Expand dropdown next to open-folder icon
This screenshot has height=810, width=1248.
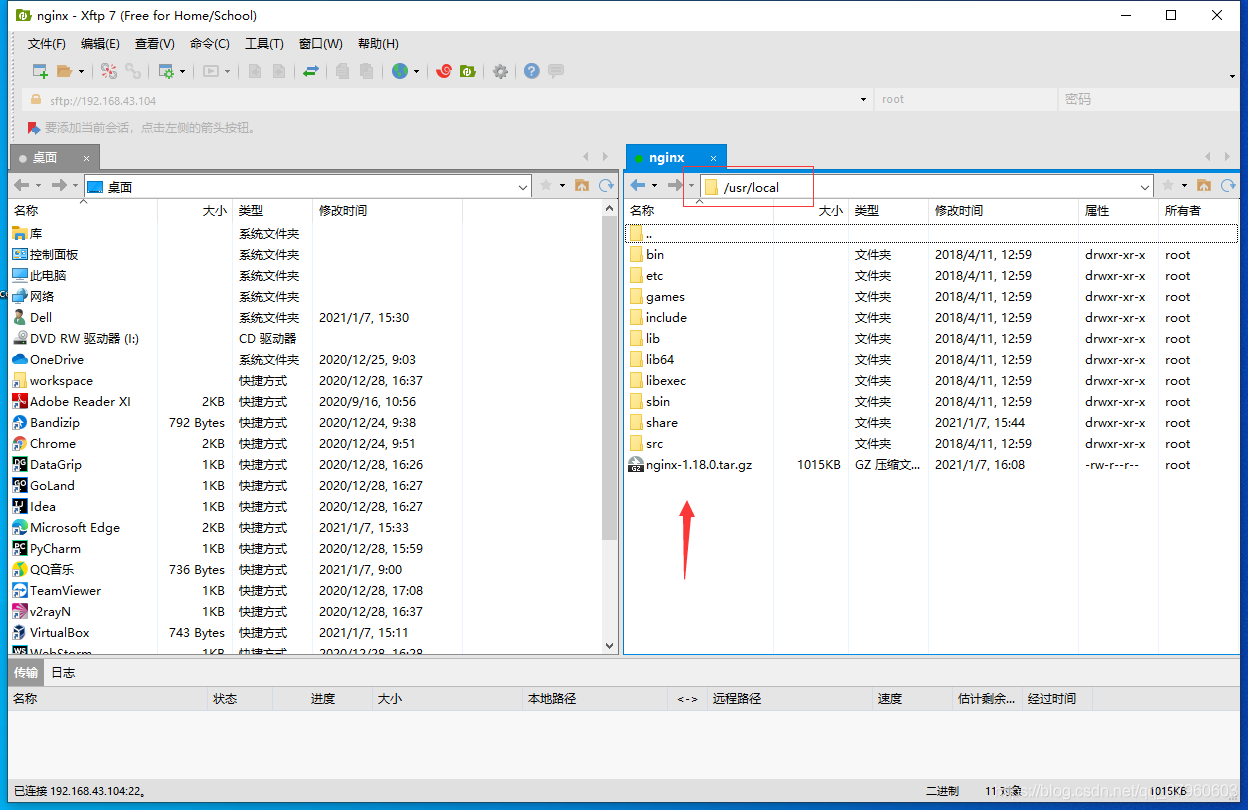point(82,72)
